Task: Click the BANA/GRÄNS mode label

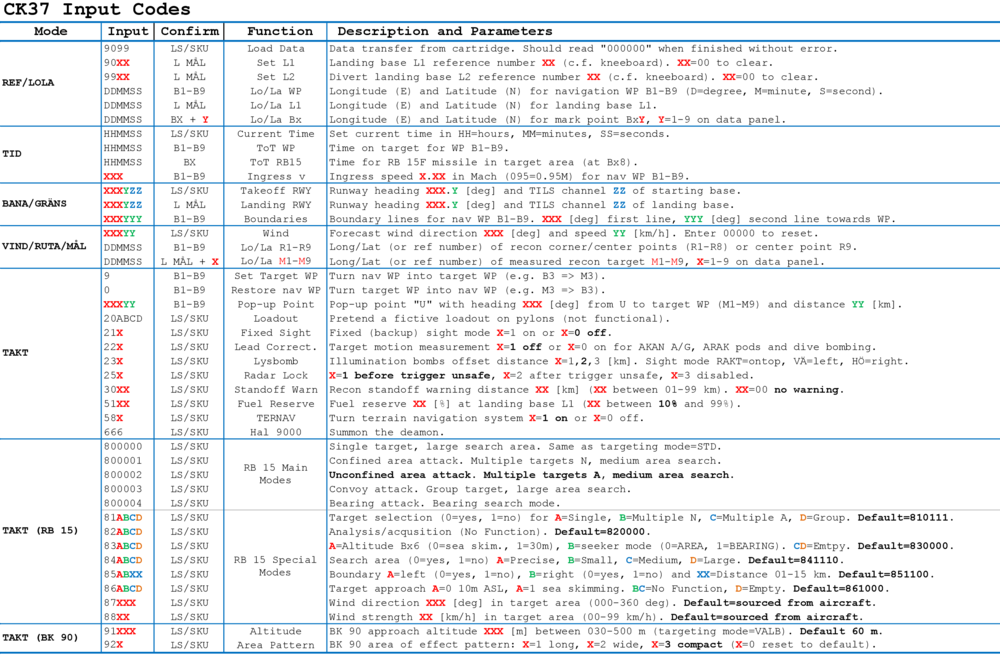Action: (x=36, y=203)
